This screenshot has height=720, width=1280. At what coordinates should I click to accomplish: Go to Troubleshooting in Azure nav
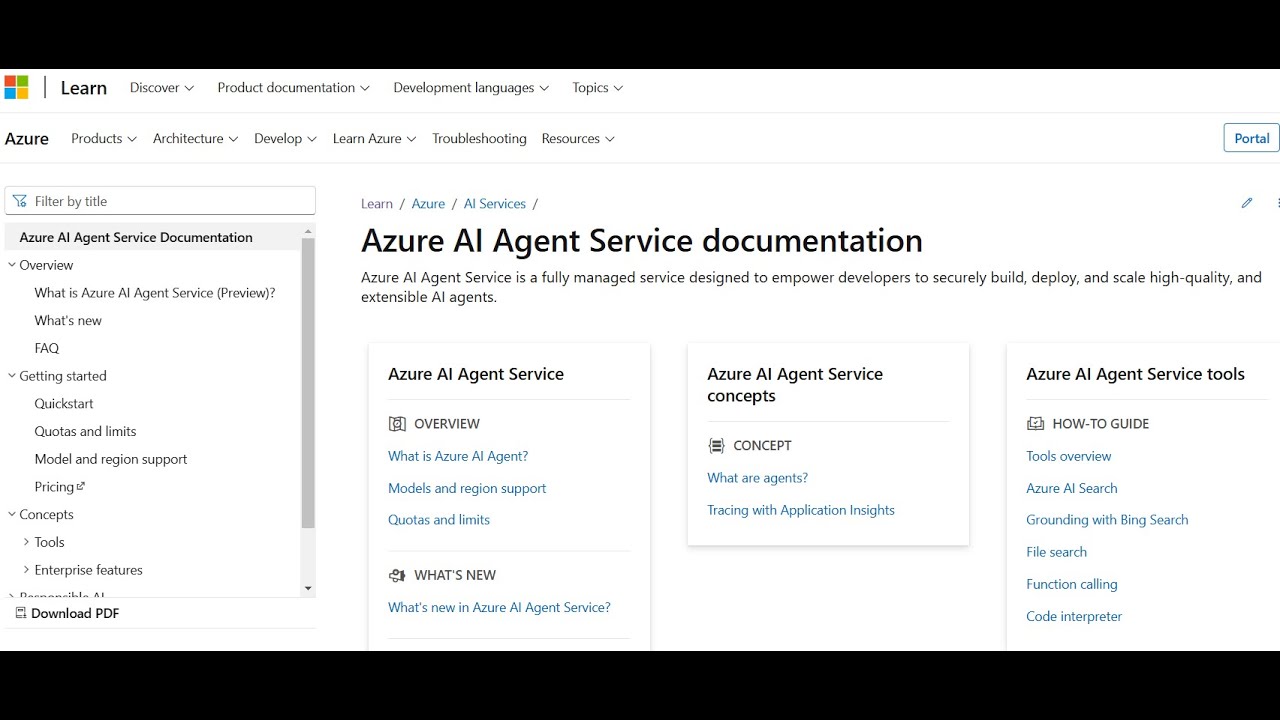[x=479, y=139]
